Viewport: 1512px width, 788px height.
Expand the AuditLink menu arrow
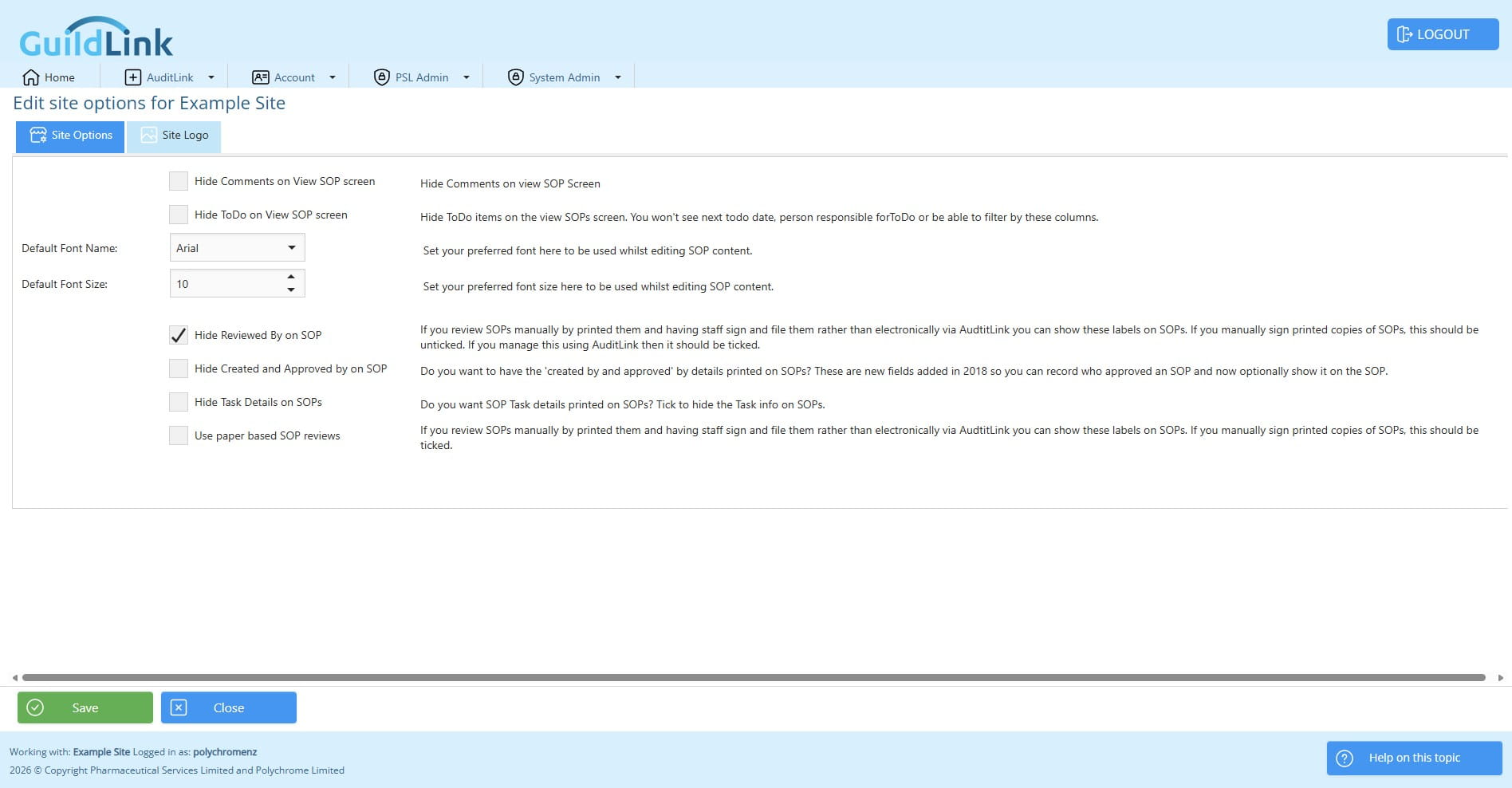(x=211, y=77)
